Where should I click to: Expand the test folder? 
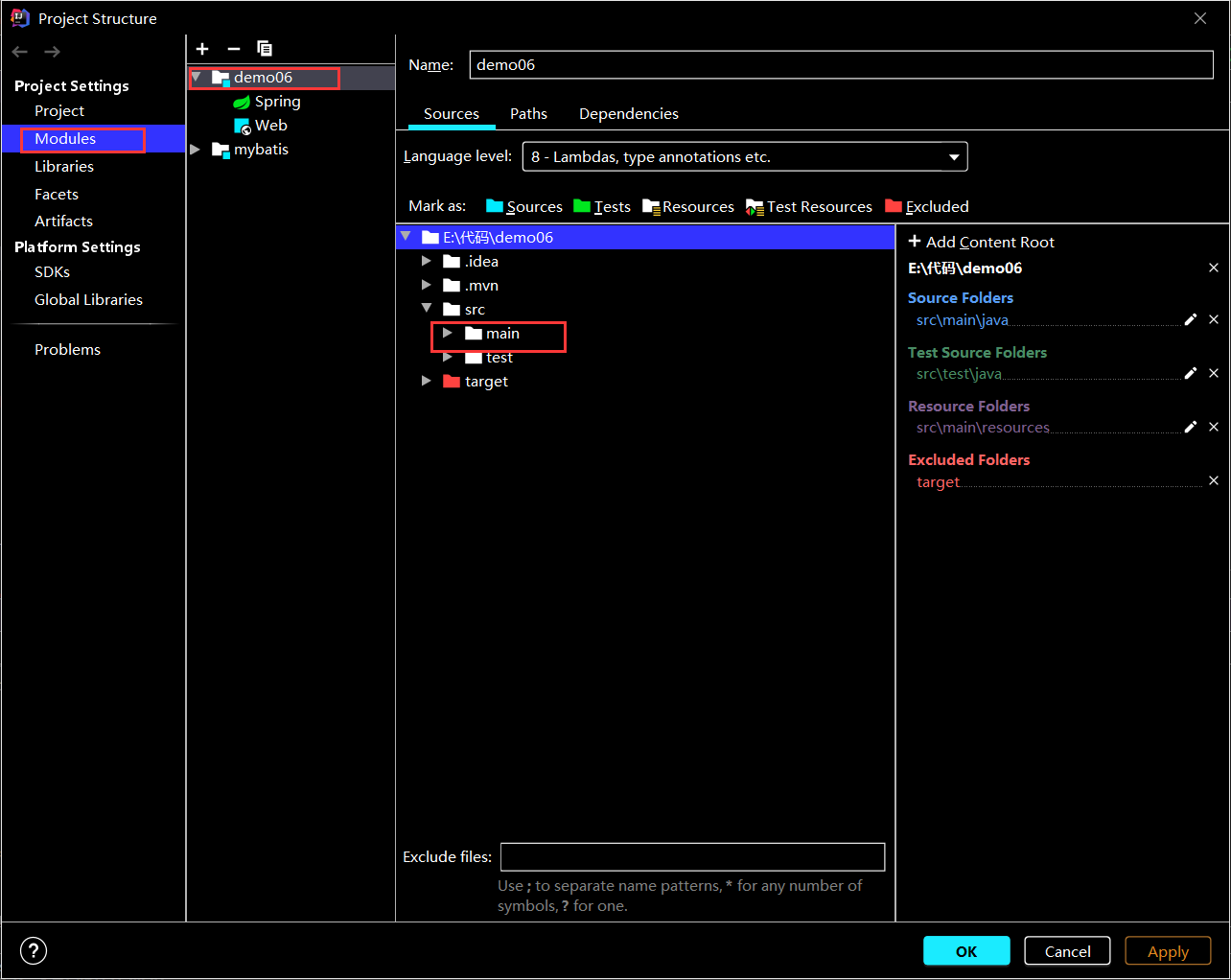[x=448, y=357]
